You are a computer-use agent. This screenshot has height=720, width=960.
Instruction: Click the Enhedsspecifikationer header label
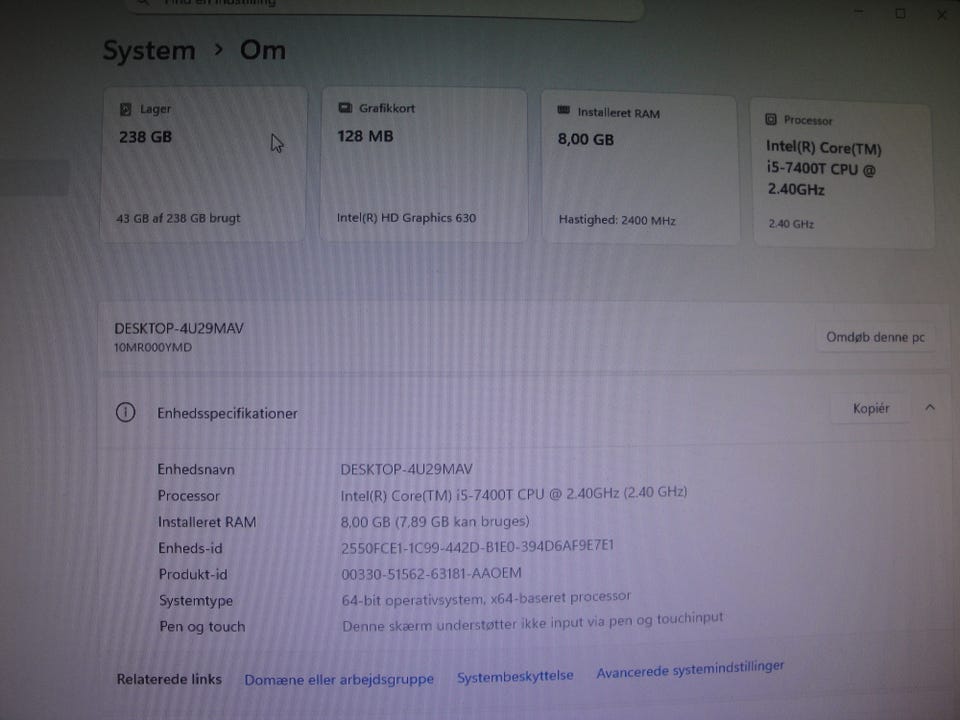227,413
